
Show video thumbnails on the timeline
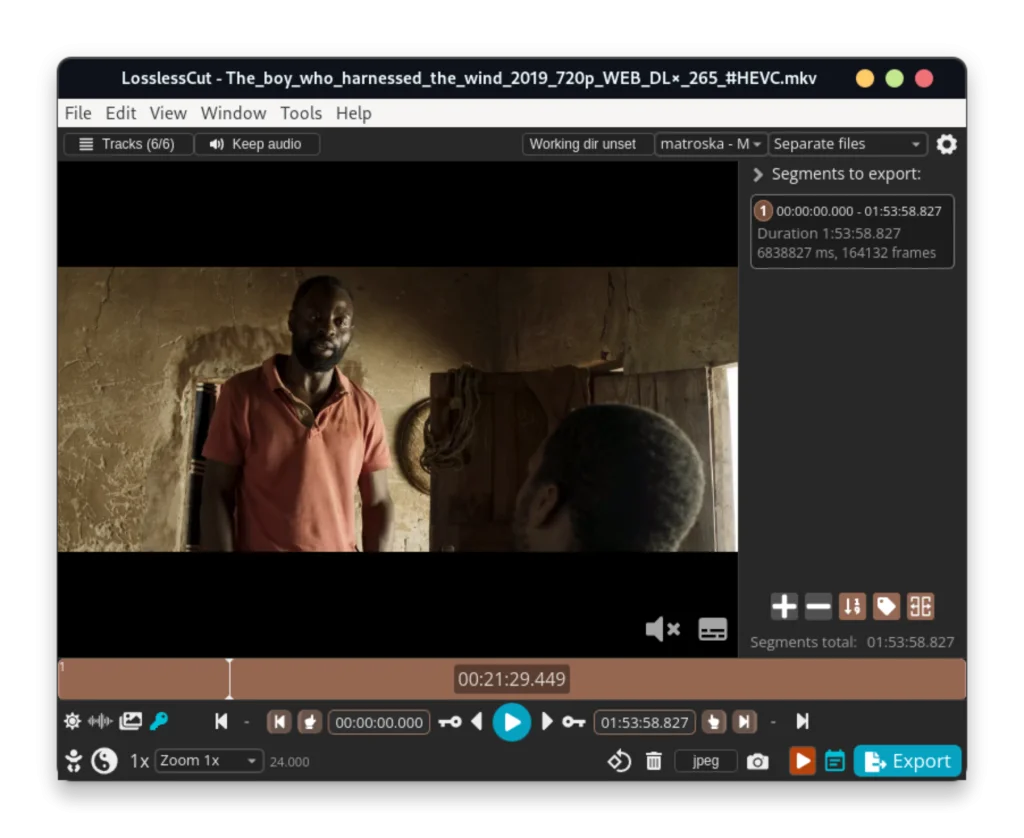pos(130,721)
